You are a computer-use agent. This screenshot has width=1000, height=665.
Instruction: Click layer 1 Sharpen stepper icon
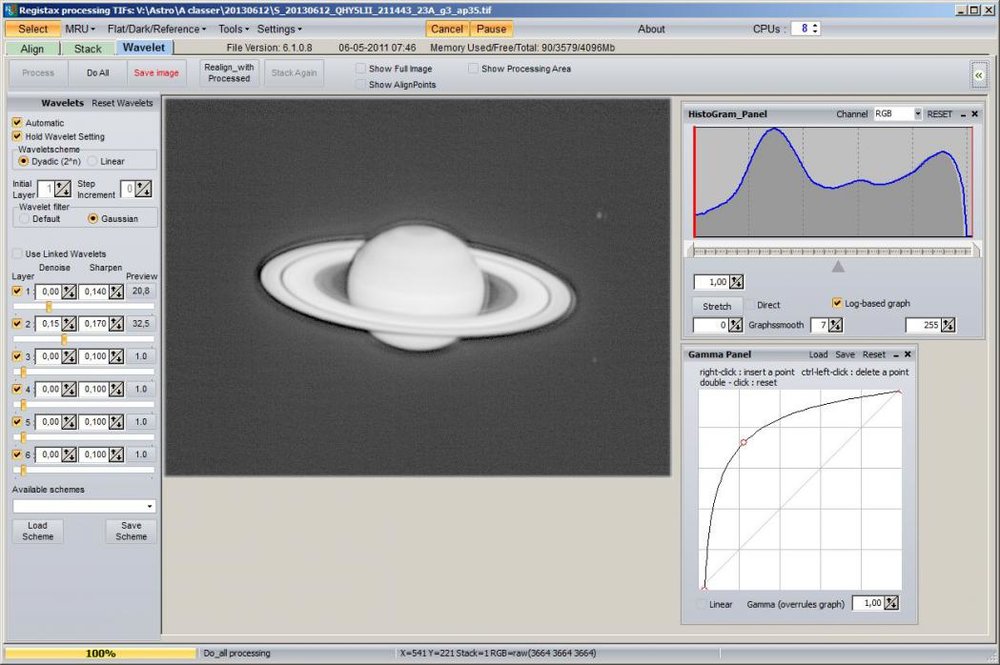point(115,291)
